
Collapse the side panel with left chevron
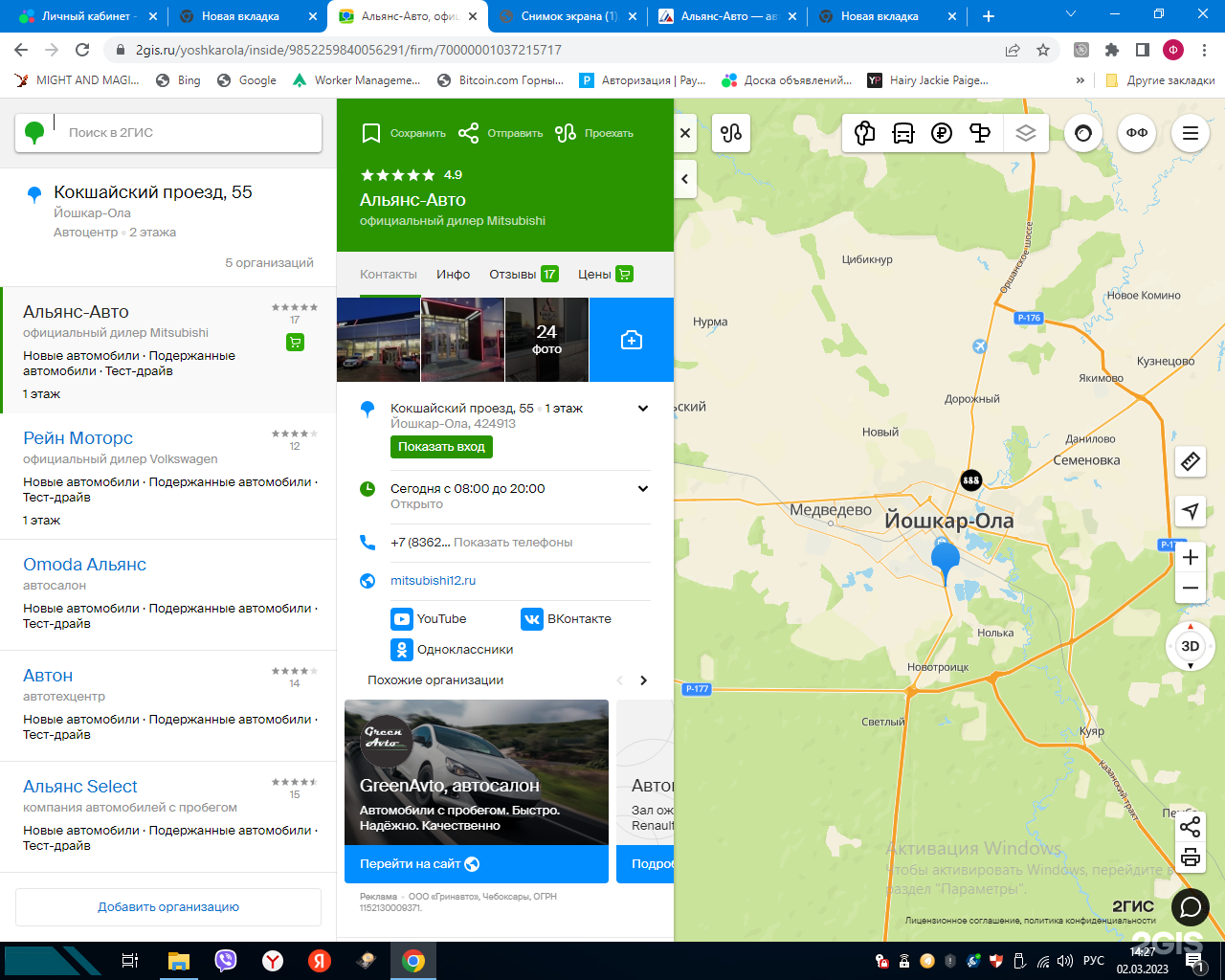685,179
